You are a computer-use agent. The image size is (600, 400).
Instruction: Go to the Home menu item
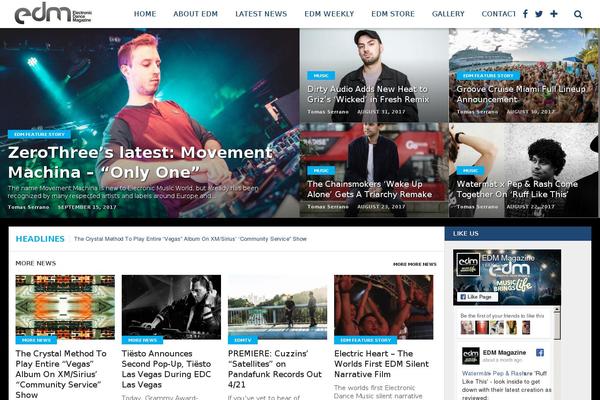tap(145, 14)
